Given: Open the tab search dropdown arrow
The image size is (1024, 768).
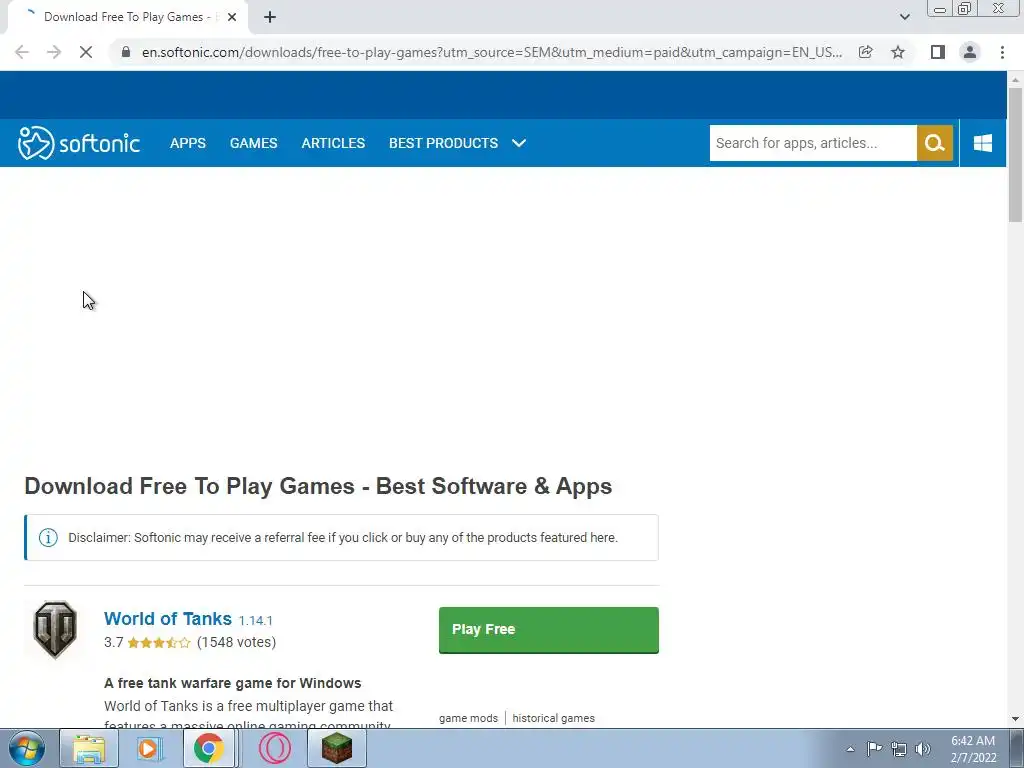Looking at the screenshot, I should [x=904, y=17].
